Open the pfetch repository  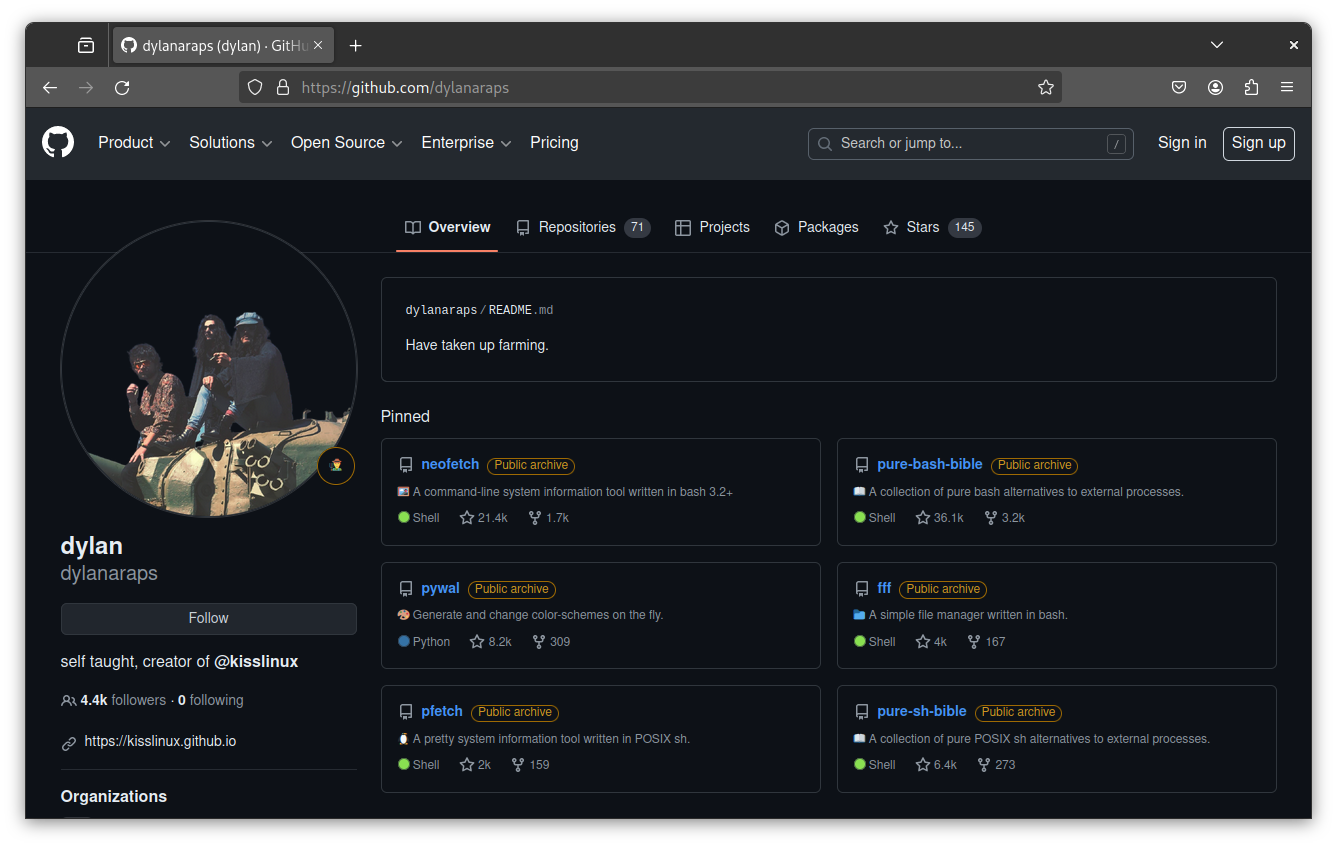[x=442, y=712]
